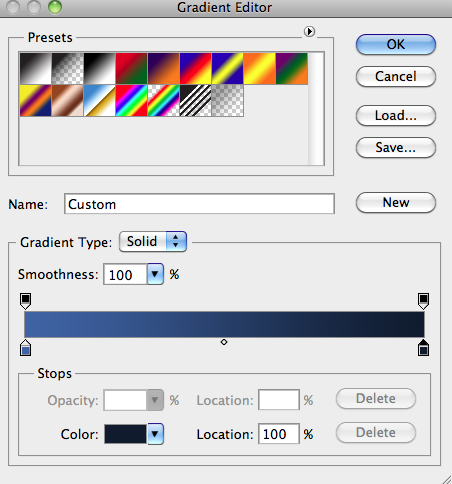Click the color stop Location field
452x484 pixels.
click(x=279, y=434)
